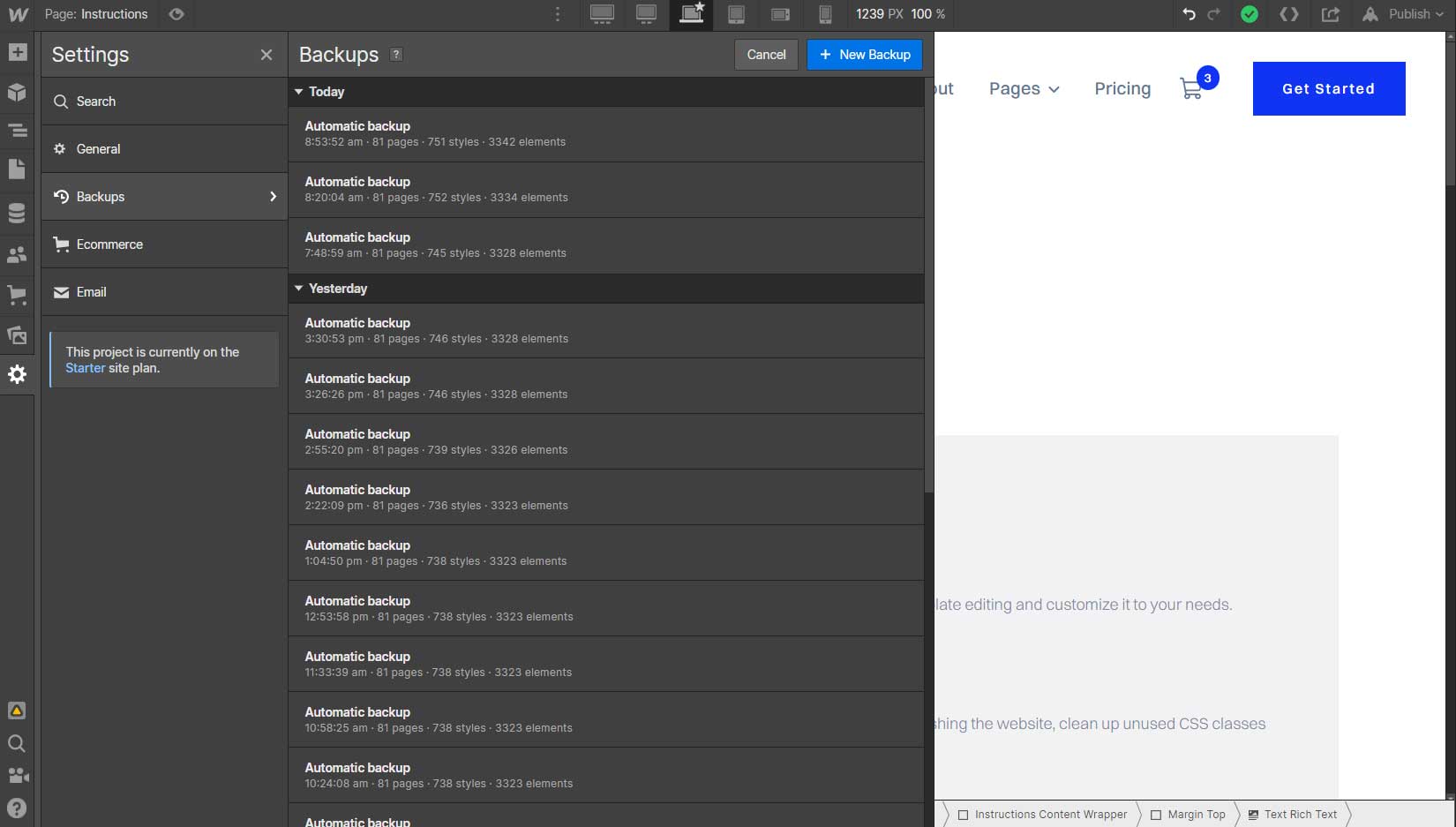Create a New Backup
This screenshot has width=1456, height=827.
864,54
